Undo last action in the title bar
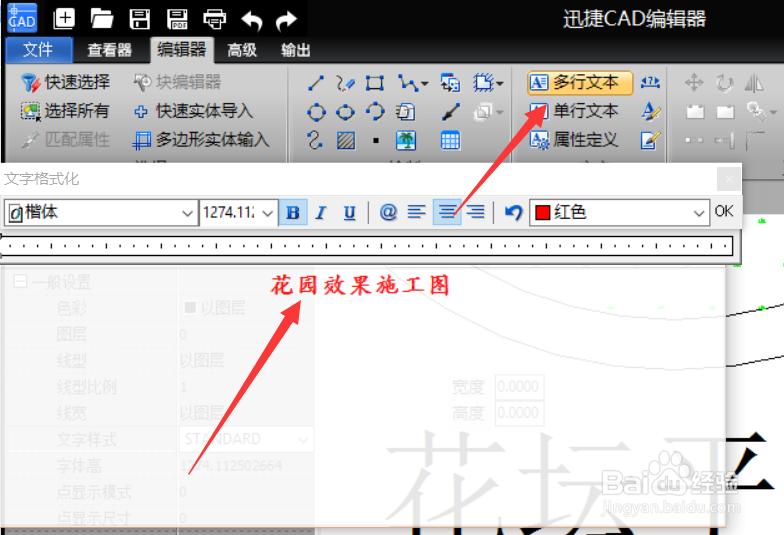The image size is (784, 535). coord(252,20)
